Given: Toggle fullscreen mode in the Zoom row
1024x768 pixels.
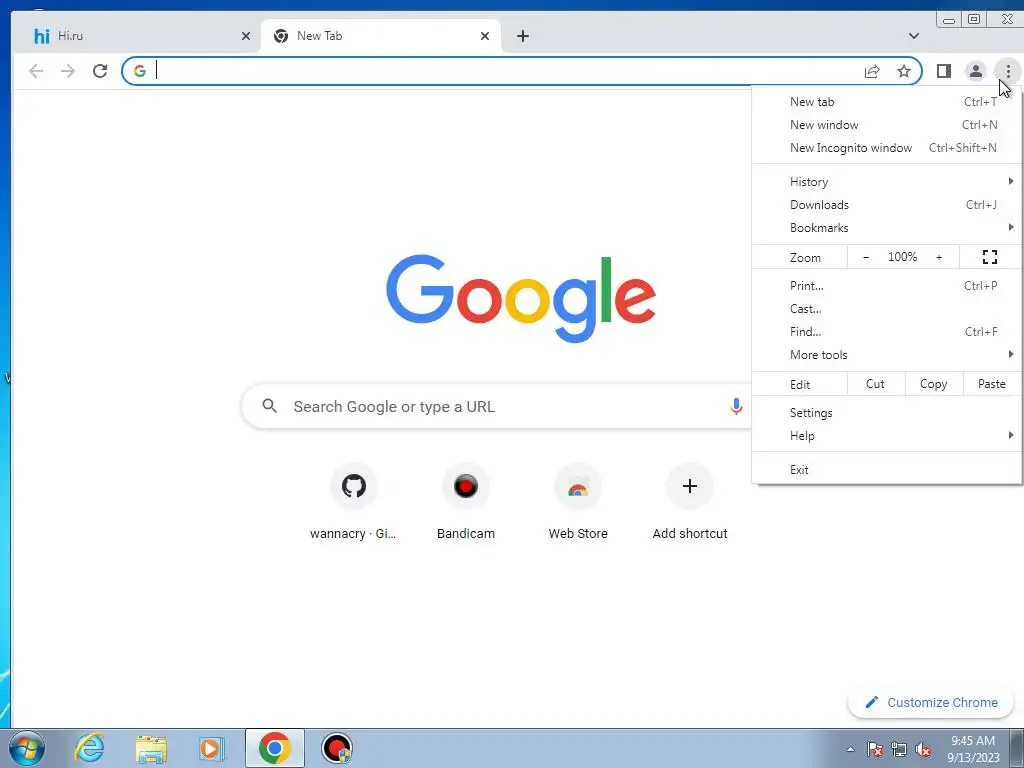Looking at the screenshot, I should point(990,257).
